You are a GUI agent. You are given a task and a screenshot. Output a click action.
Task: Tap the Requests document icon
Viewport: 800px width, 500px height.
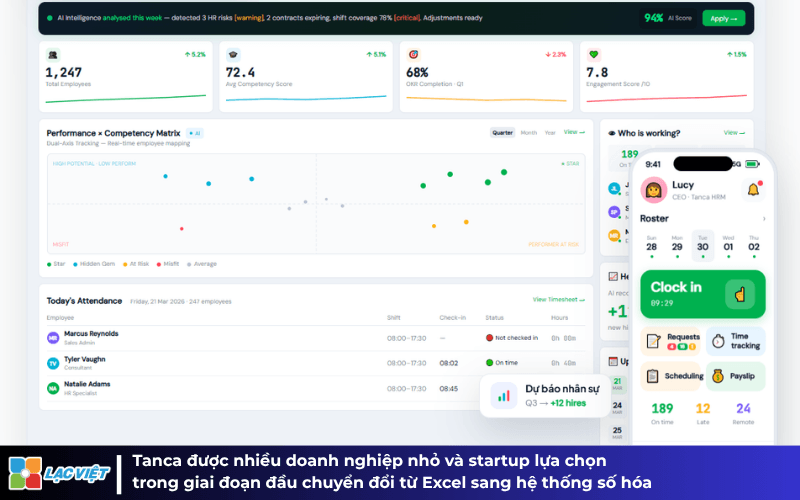pos(654,341)
